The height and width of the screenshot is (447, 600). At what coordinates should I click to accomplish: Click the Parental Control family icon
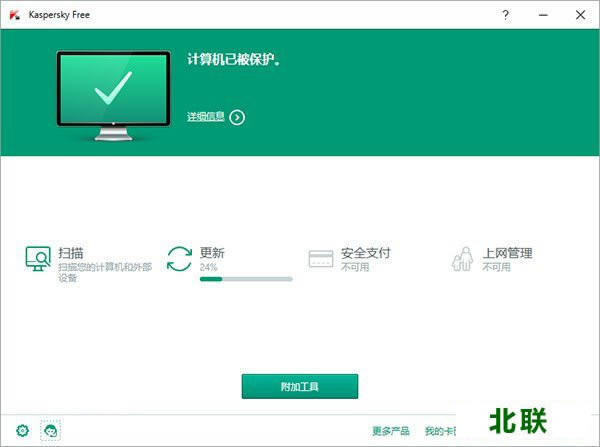point(462,259)
